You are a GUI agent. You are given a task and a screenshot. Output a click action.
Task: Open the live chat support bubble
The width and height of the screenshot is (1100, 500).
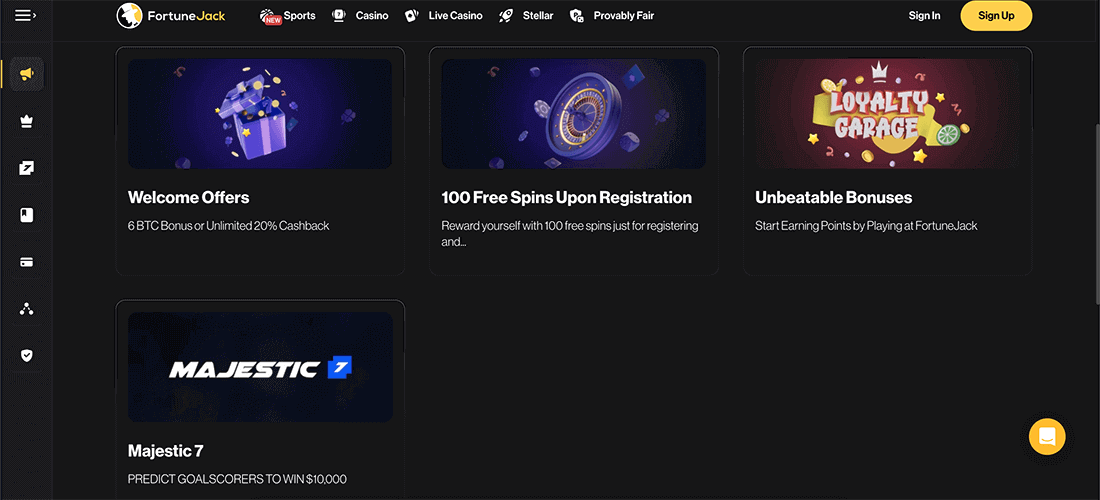[x=1047, y=436]
